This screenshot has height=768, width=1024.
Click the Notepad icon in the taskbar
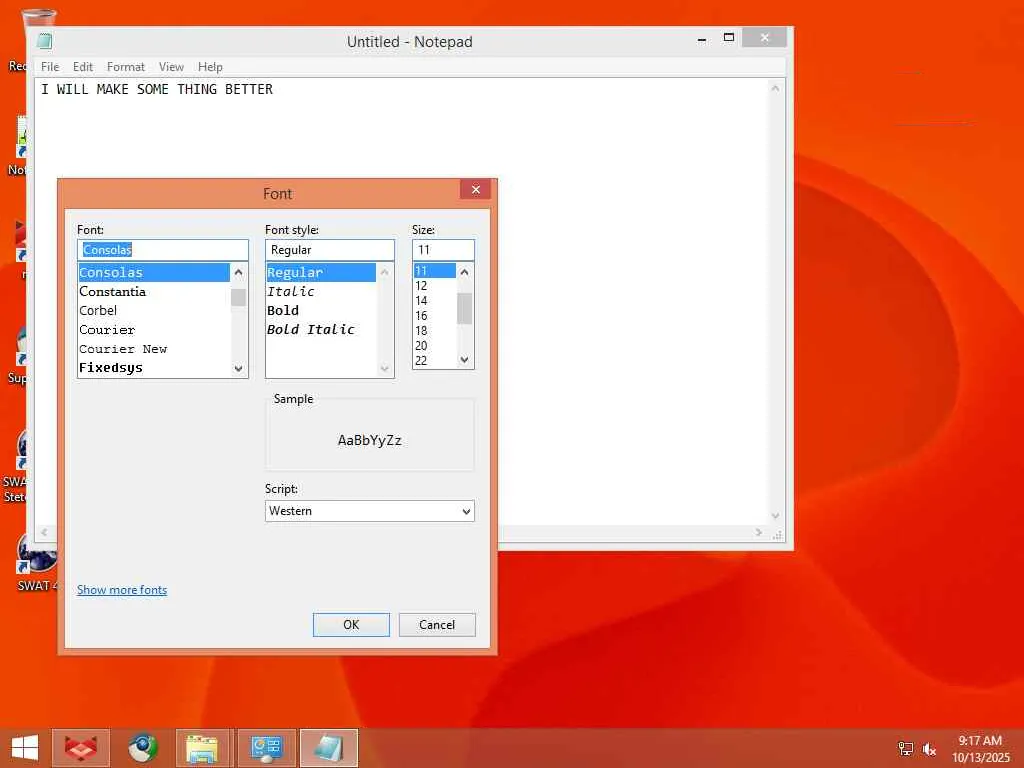click(328, 748)
